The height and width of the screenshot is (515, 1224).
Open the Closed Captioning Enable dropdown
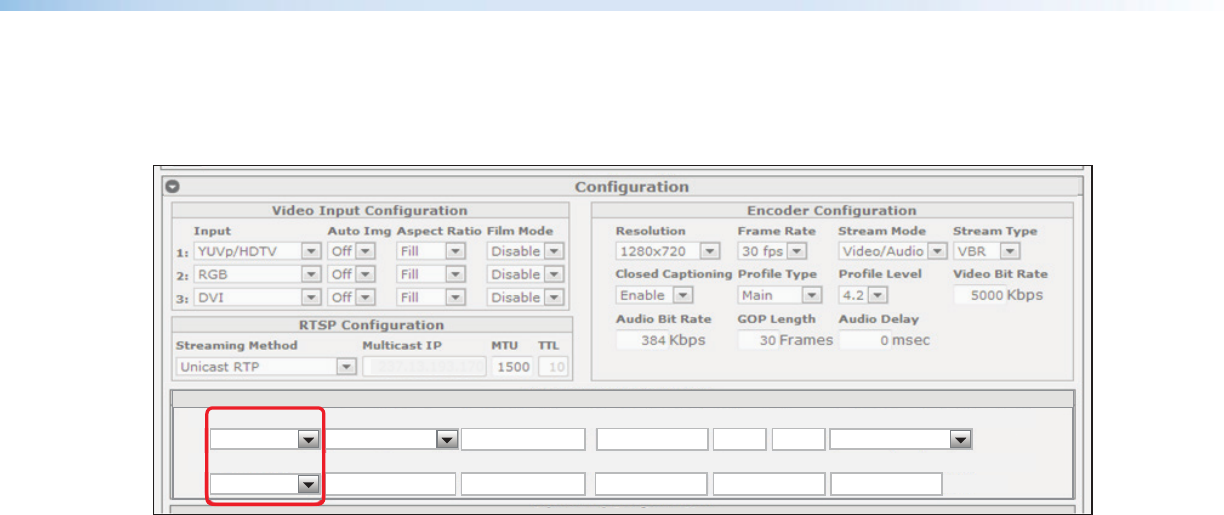click(654, 295)
